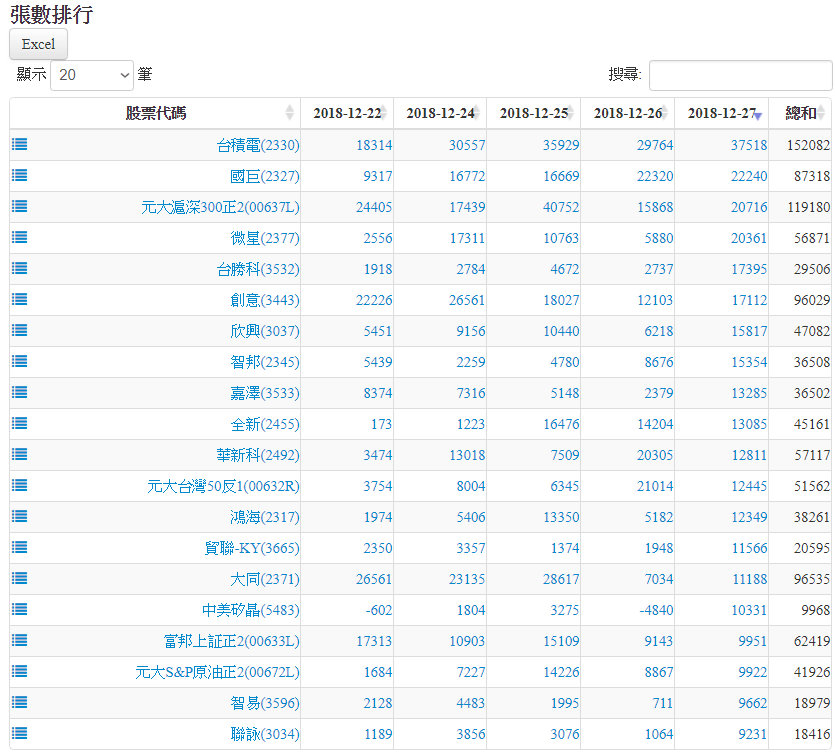This screenshot has height=756, width=835.
Task: Click the list icon beside 鴻海(2317)
Action: [x=19, y=516]
